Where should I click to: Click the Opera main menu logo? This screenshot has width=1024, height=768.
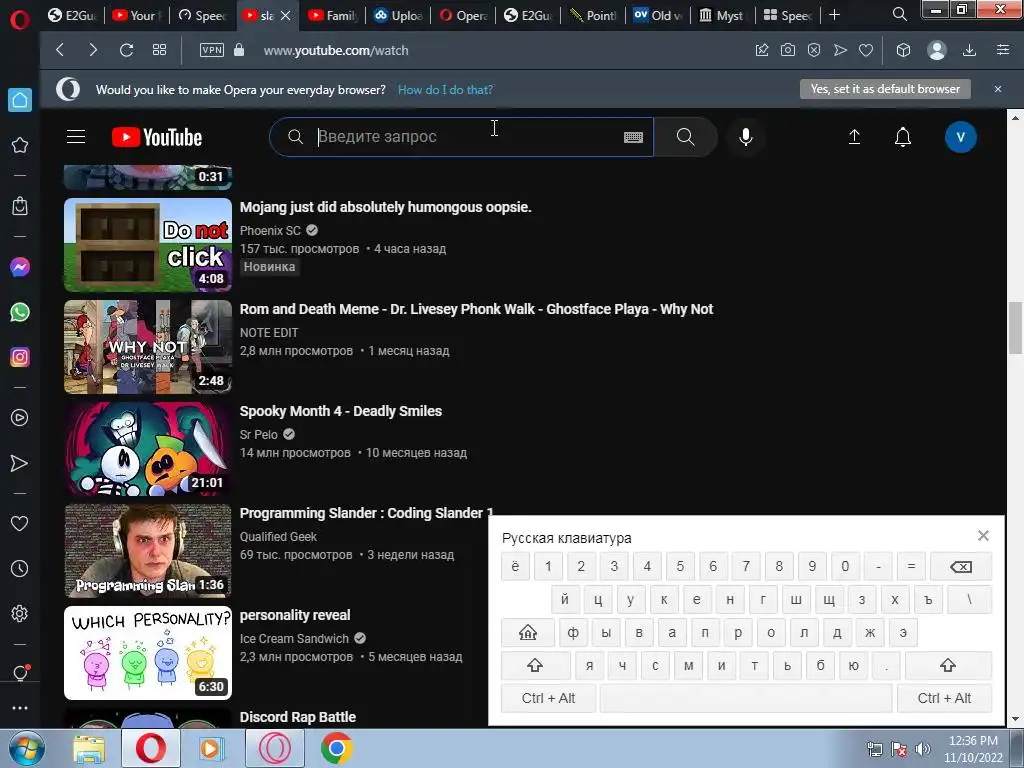[20, 19]
